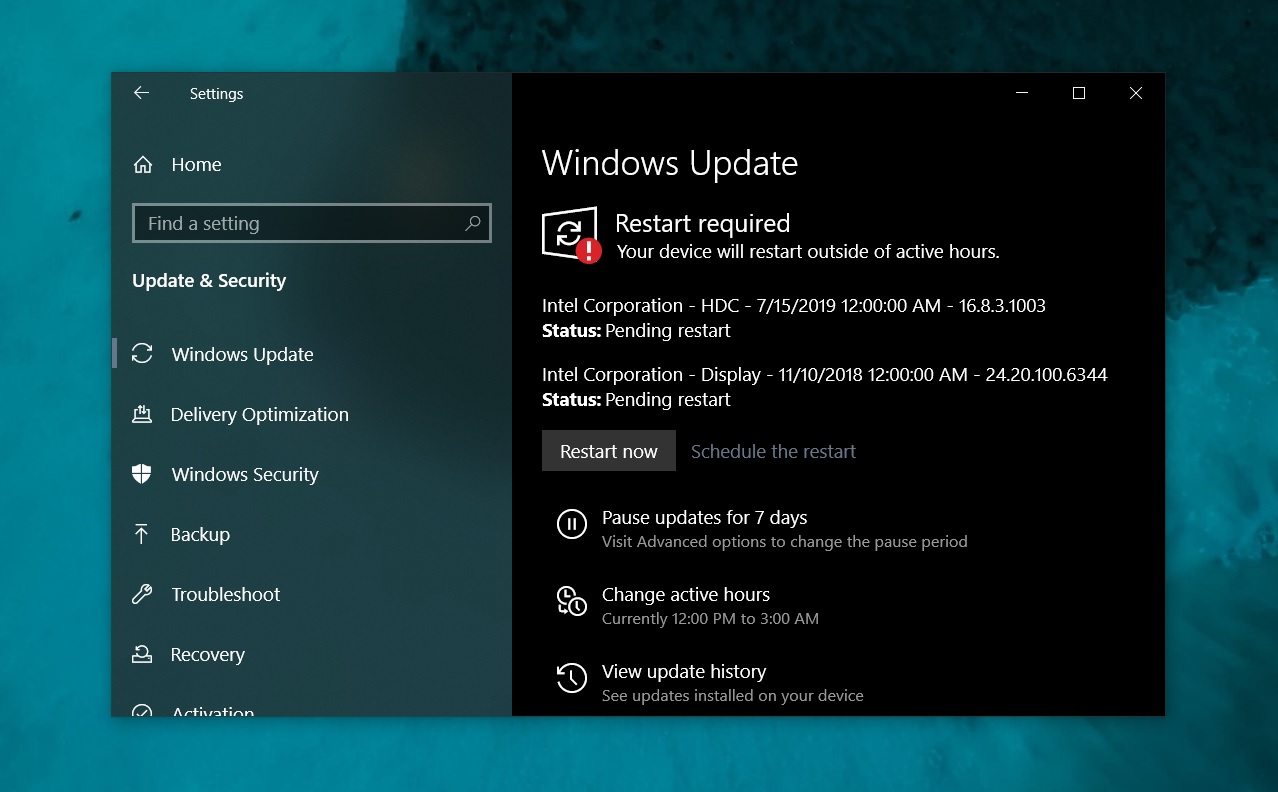Open the Recovery section
The image size is (1278, 792).
(x=207, y=654)
